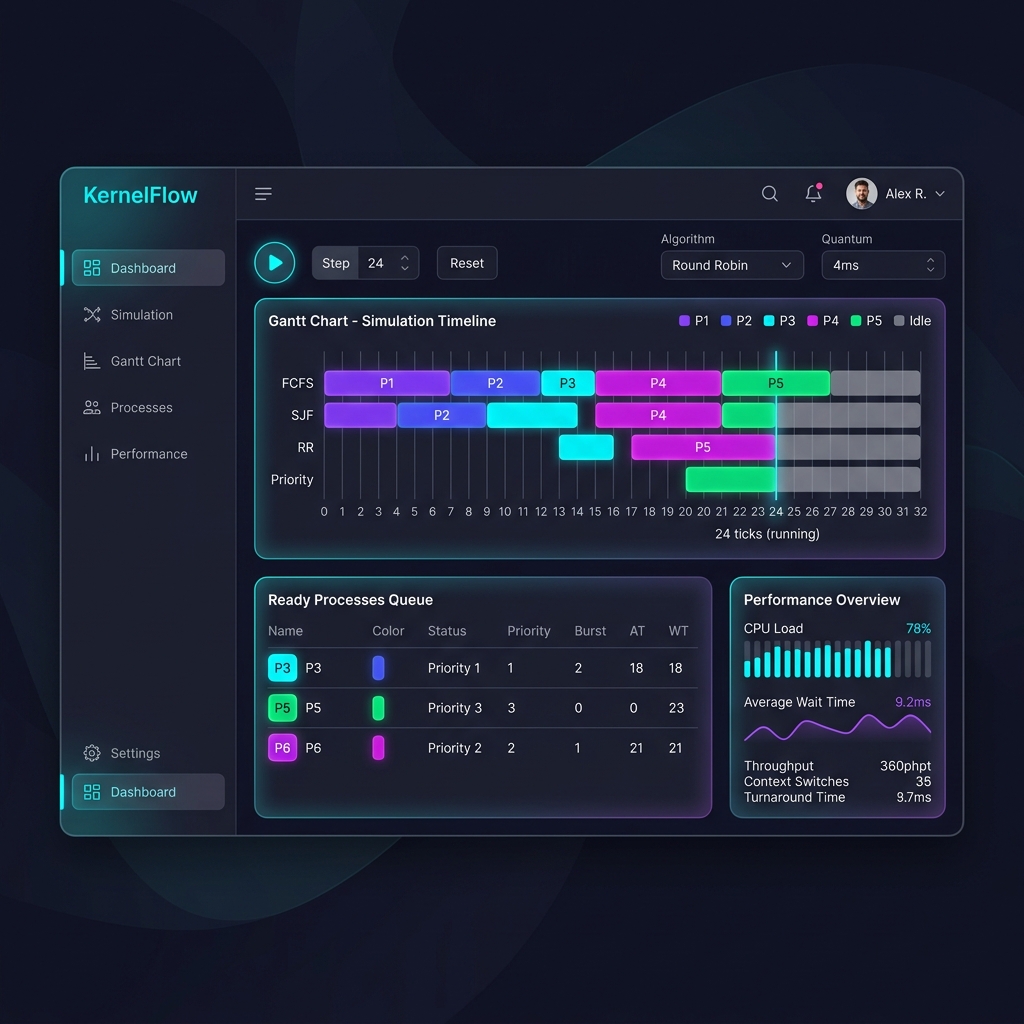Screen dimensions: 1024x1024
Task: Select the P4 bar in FCFS row
Action: [x=658, y=383]
